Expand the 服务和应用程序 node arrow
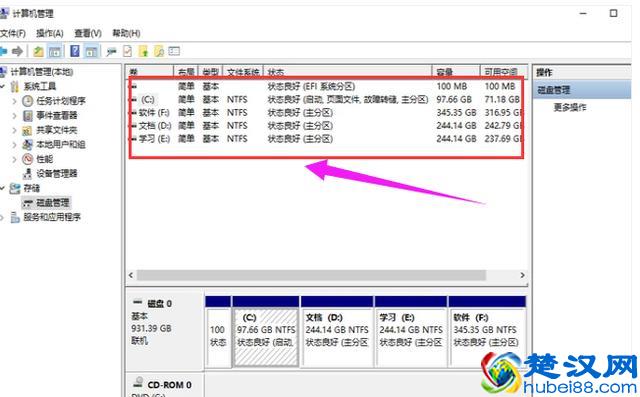The height and width of the screenshot is (397, 640). click(2, 217)
